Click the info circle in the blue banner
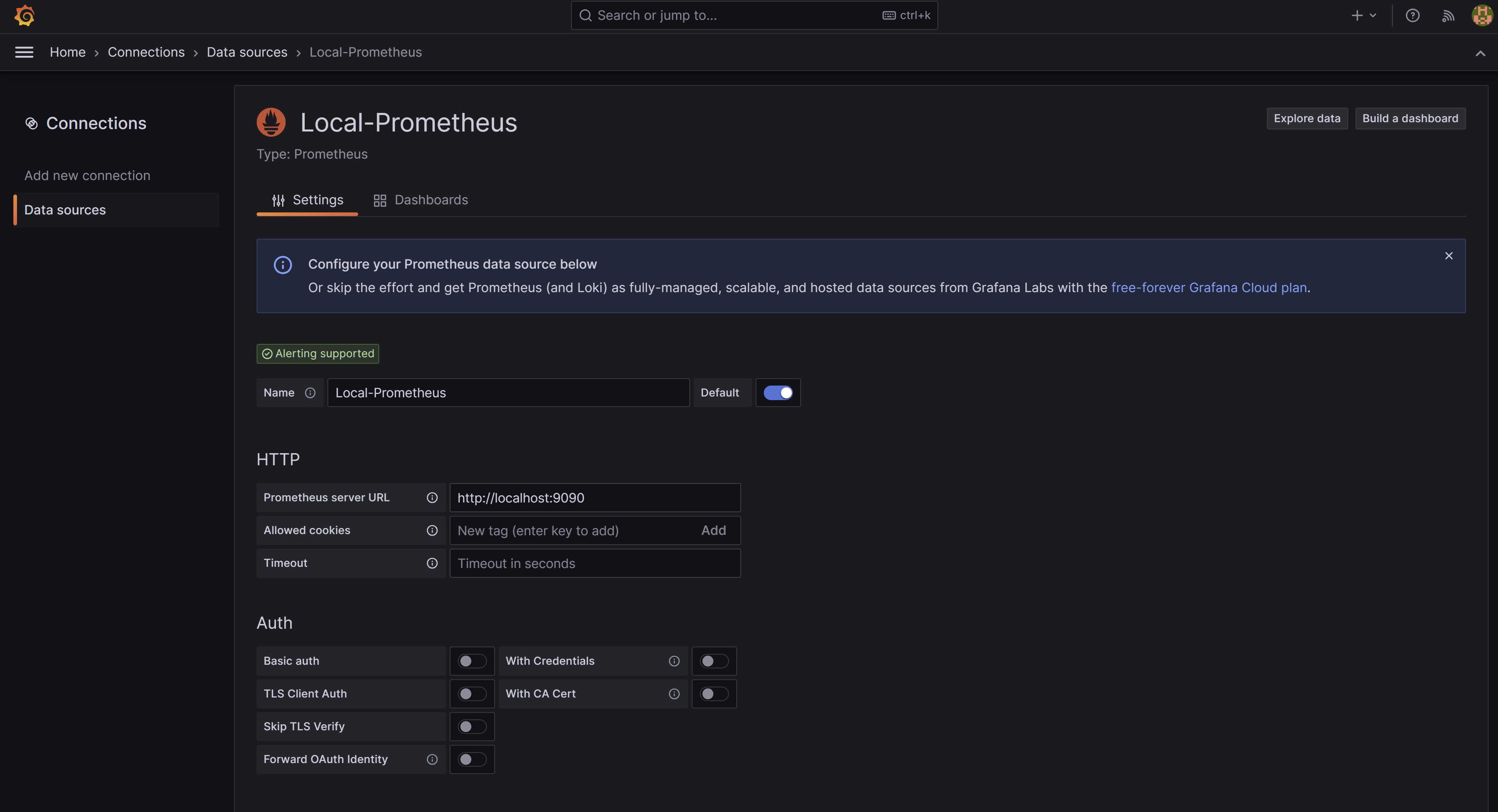 click(x=283, y=265)
